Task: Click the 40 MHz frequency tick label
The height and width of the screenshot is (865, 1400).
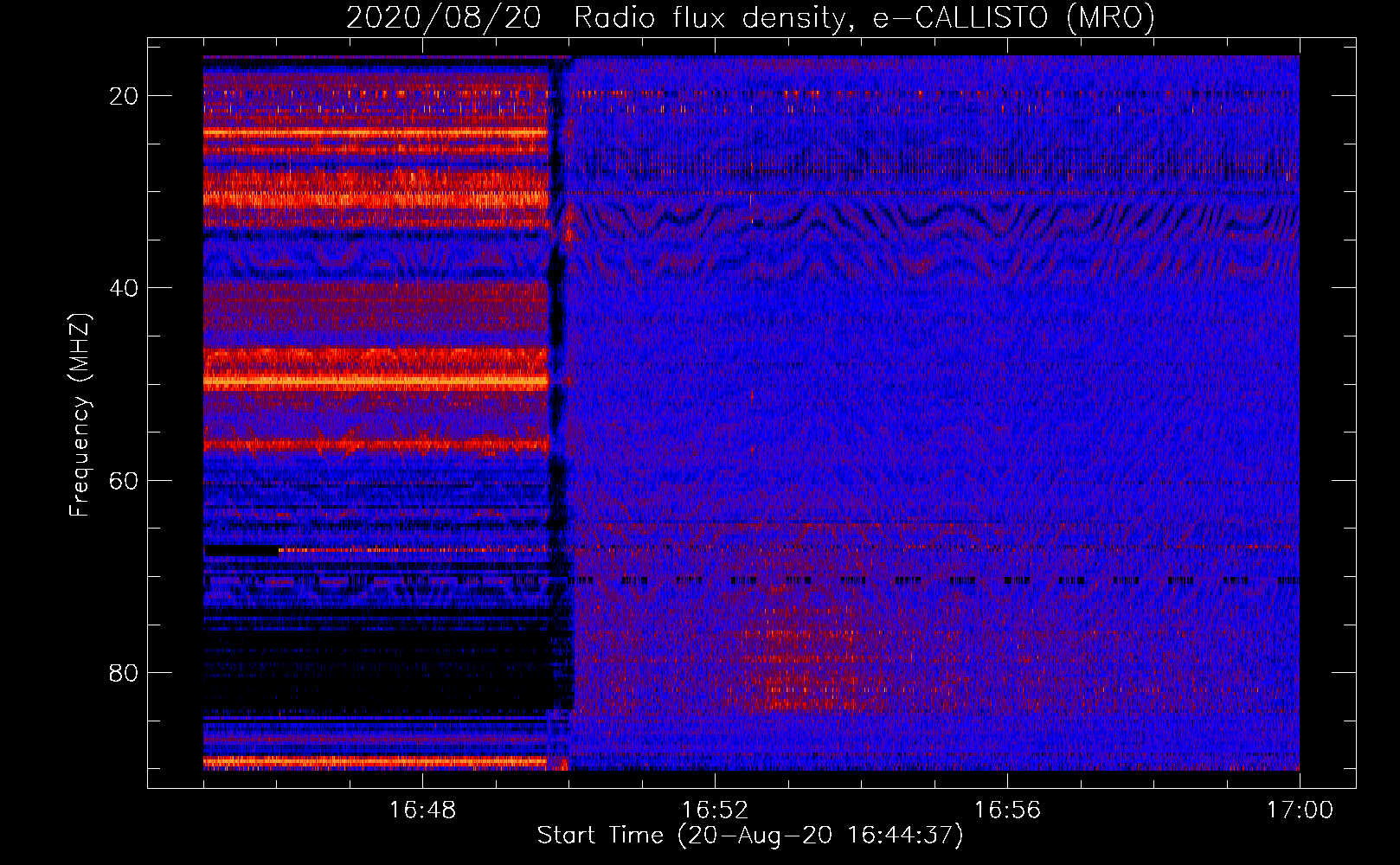Action: tap(124, 288)
